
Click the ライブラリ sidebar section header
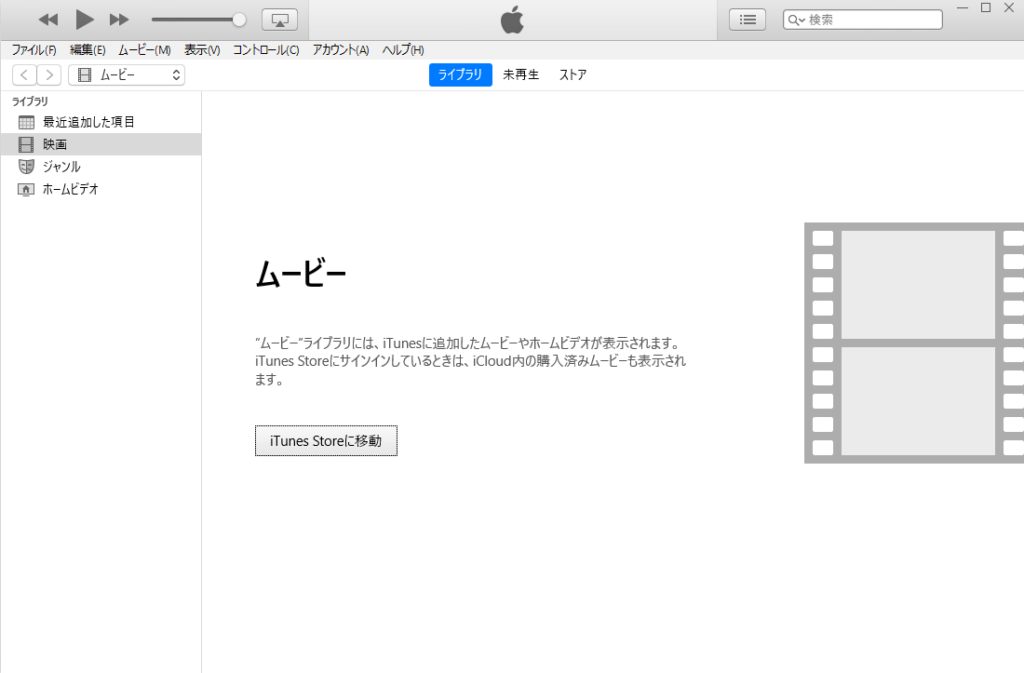coord(30,101)
